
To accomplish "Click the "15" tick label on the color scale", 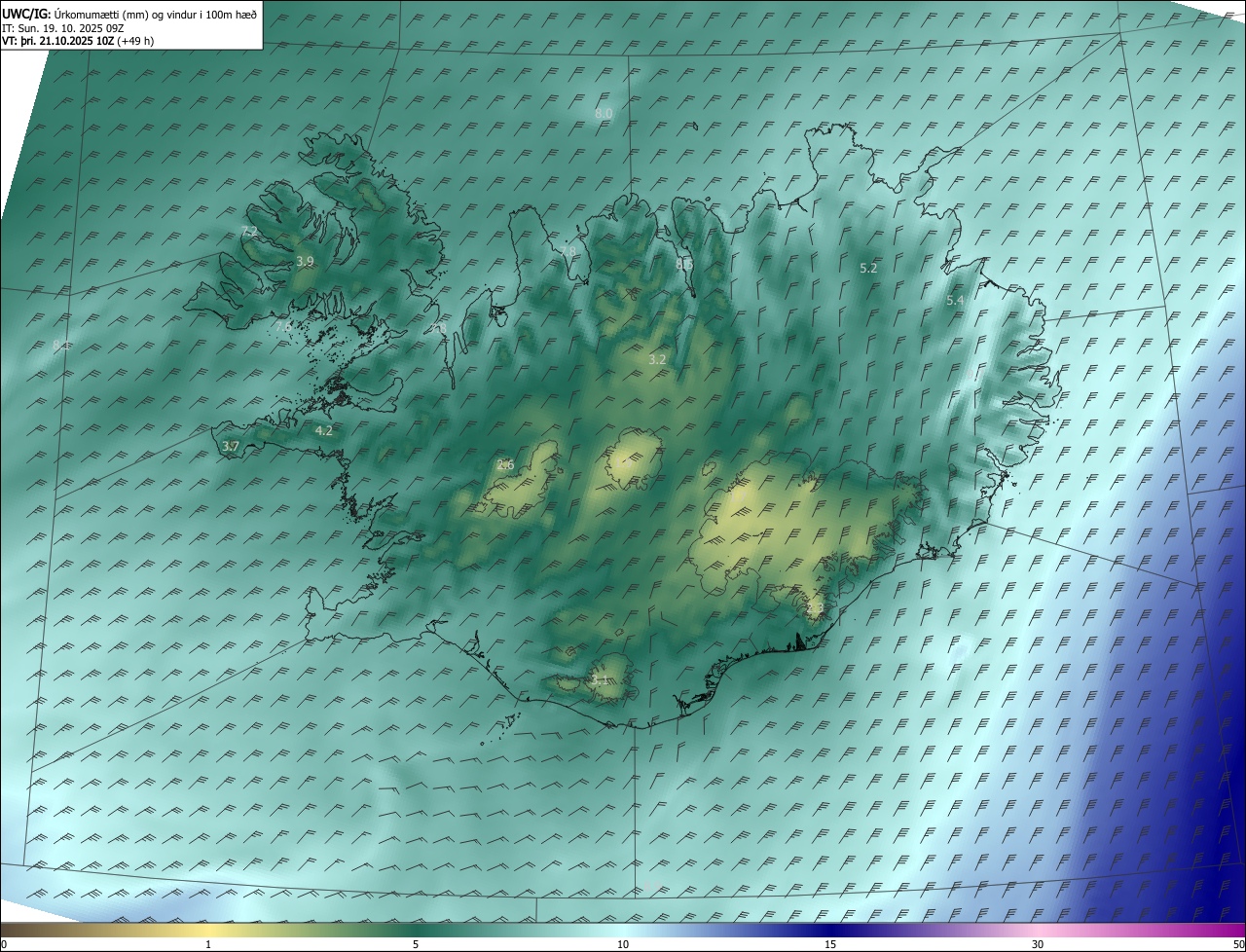I will pyautogui.click(x=830, y=945).
